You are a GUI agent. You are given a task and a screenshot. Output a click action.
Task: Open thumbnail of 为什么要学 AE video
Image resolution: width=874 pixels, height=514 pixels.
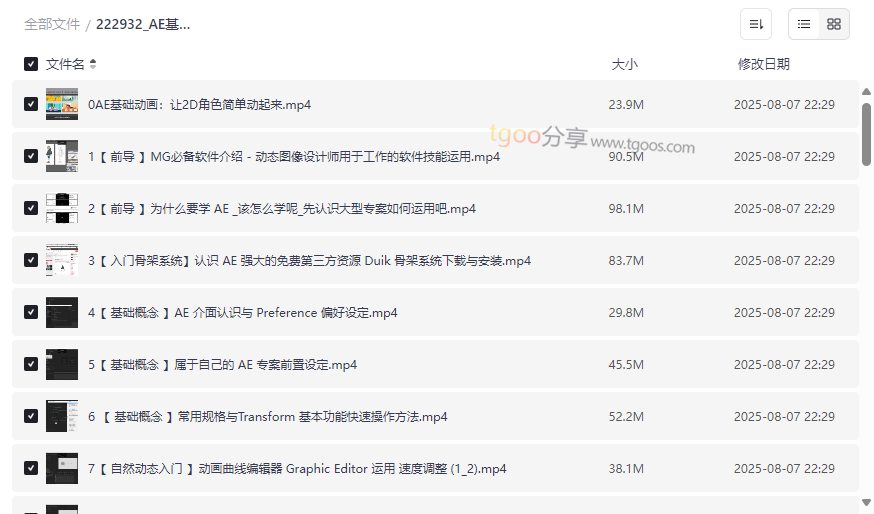point(62,208)
